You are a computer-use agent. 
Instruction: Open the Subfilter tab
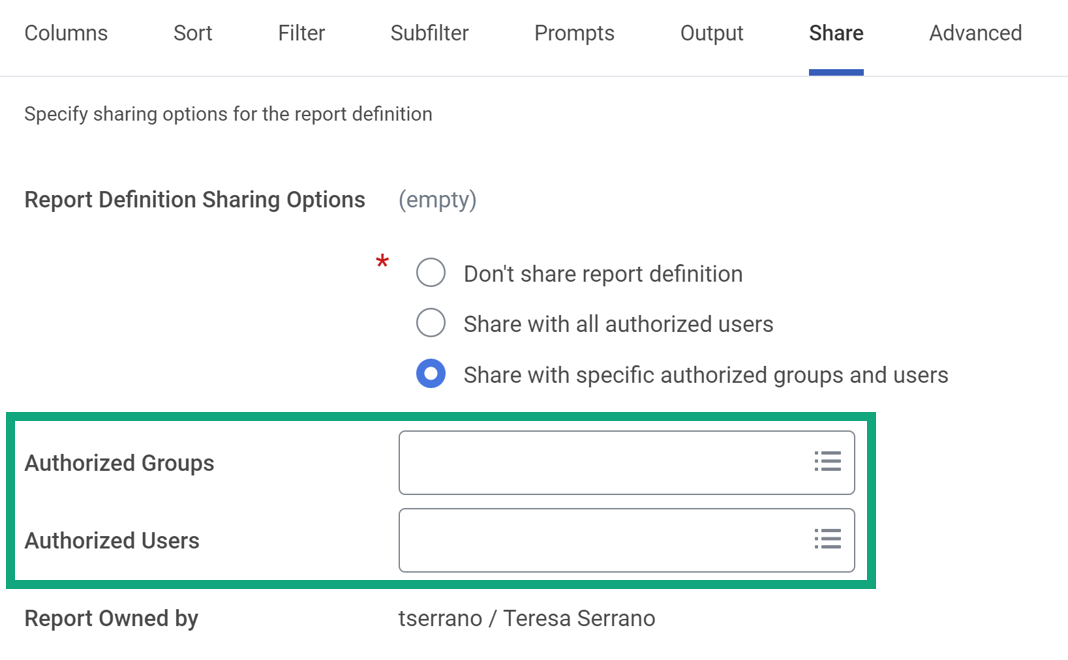coord(430,33)
